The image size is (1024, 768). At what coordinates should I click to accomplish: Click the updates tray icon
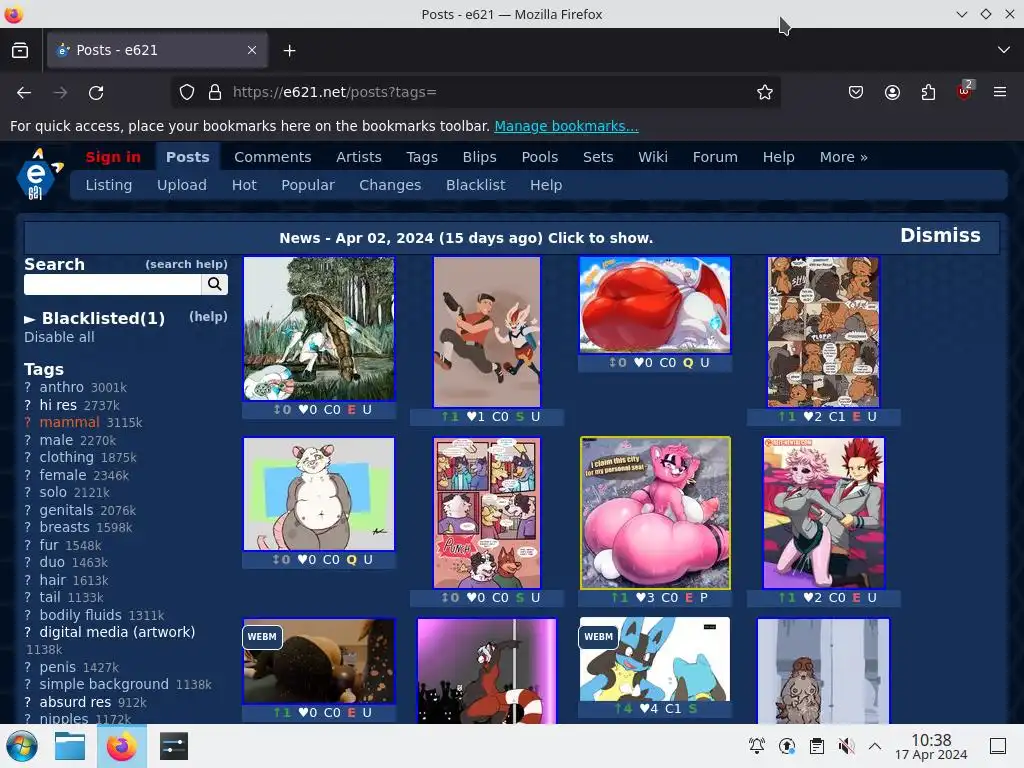[787, 746]
